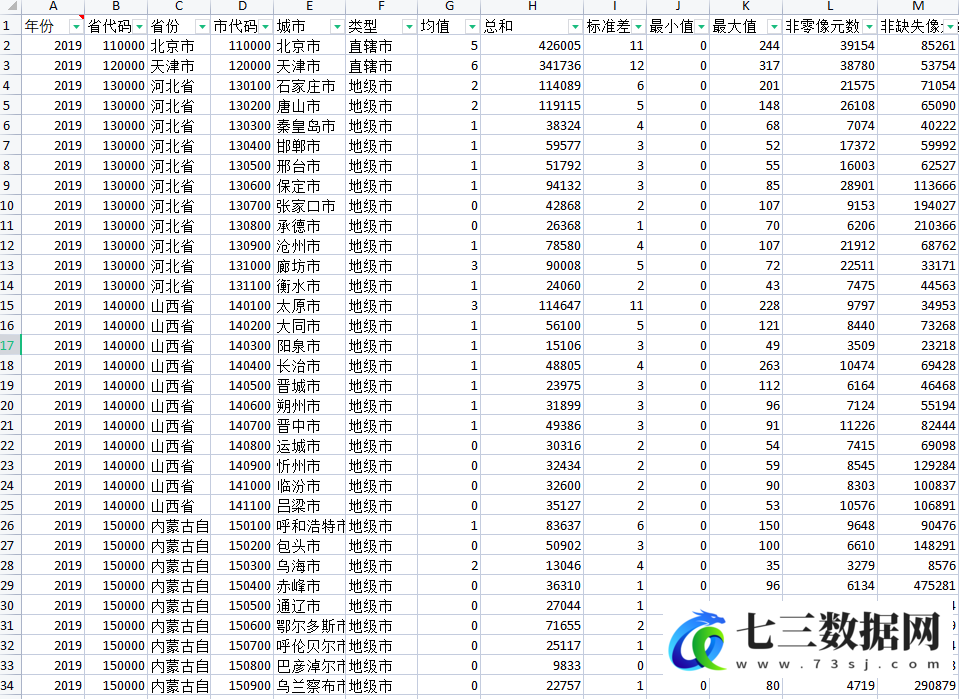Screen dimensions: 976x699
Task: Click cell containing 长治市
Action: pyautogui.click(x=309, y=365)
